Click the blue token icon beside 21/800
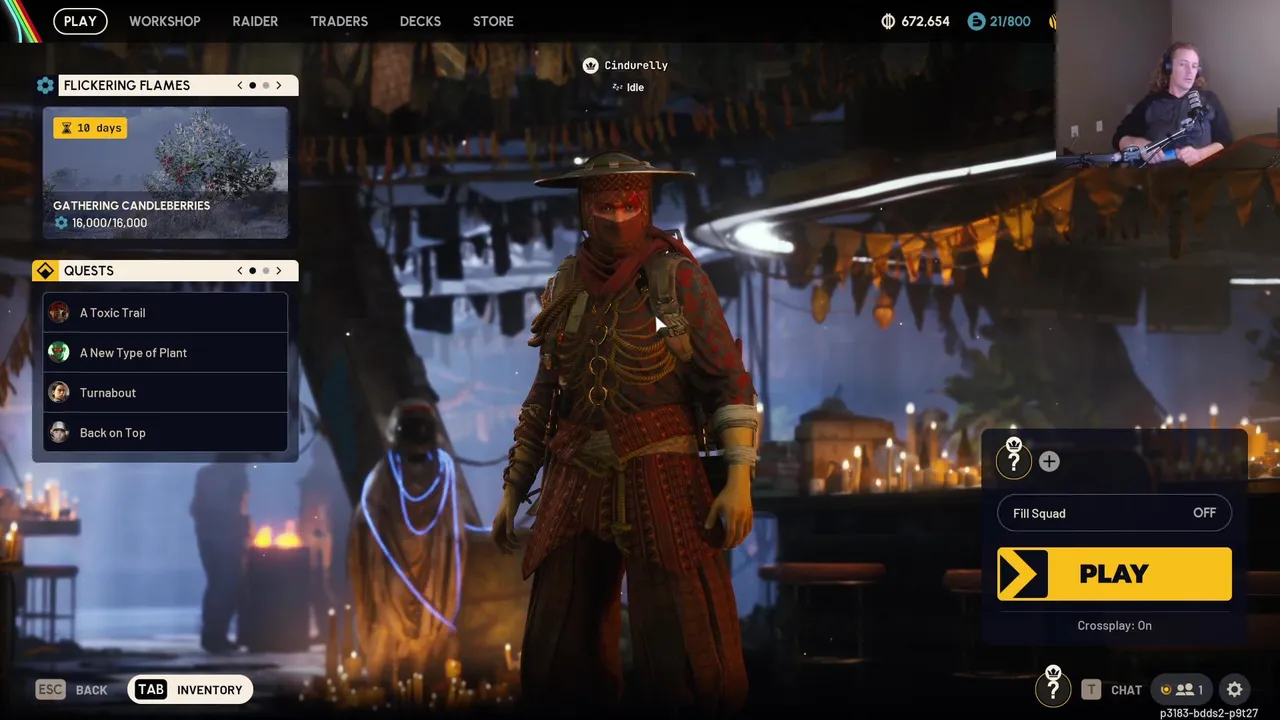The width and height of the screenshot is (1280, 720). 976,21
